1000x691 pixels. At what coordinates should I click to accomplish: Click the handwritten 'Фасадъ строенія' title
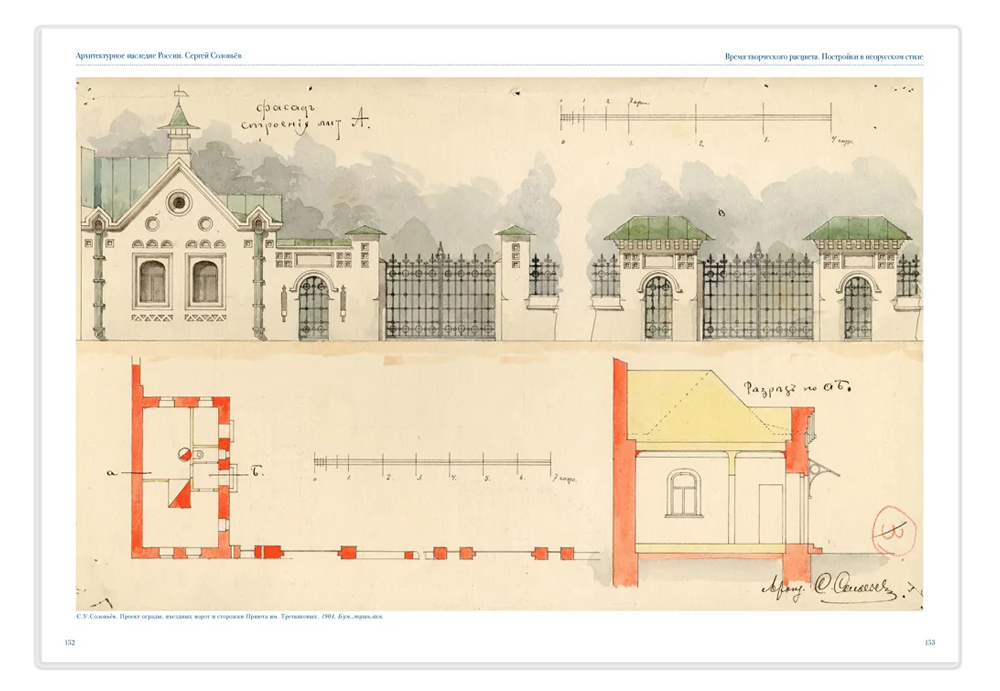tap(305, 118)
